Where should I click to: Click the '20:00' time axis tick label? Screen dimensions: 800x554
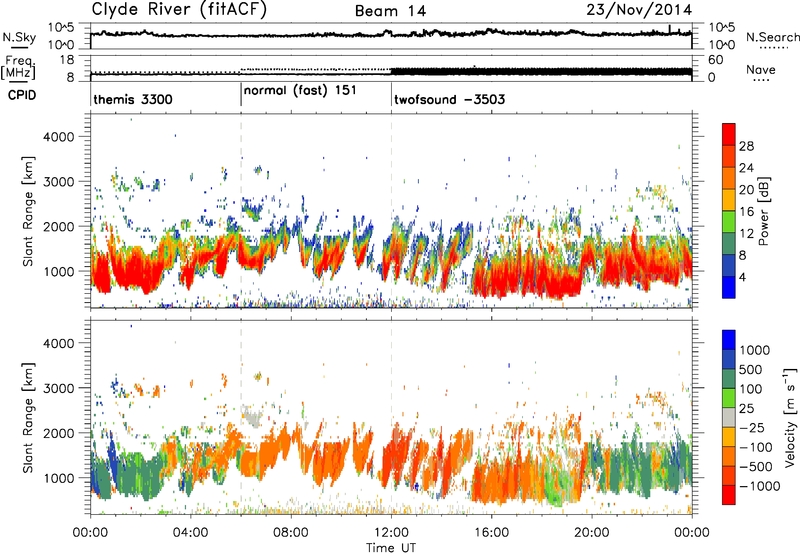pyautogui.click(x=591, y=533)
